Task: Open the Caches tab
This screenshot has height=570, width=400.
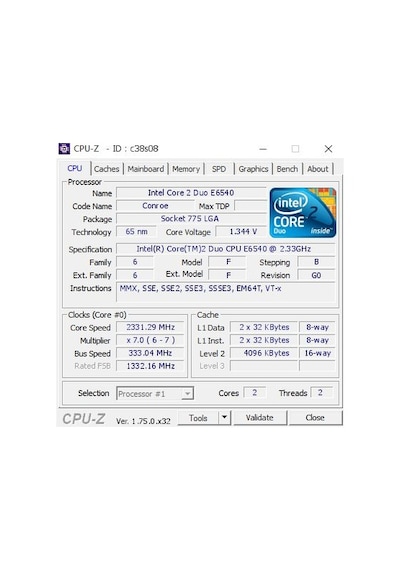Action: 106,169
